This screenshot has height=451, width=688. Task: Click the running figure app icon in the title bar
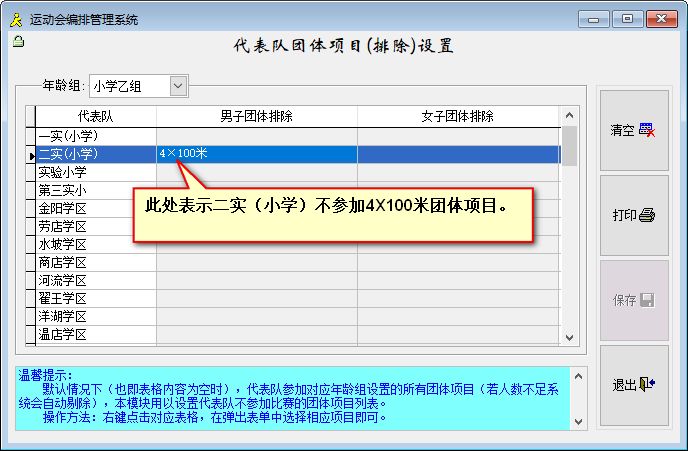click(16, 20)
